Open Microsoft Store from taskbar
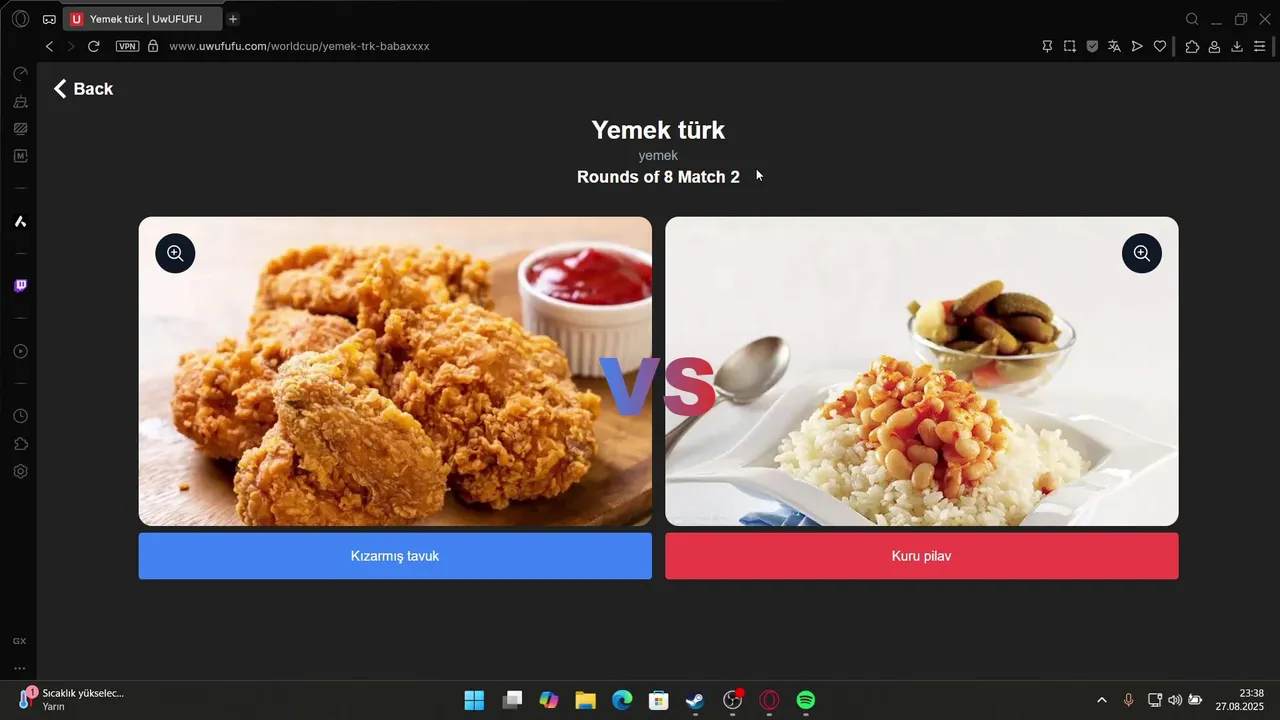Screen dimensions: 1280x720 (658, 700)
